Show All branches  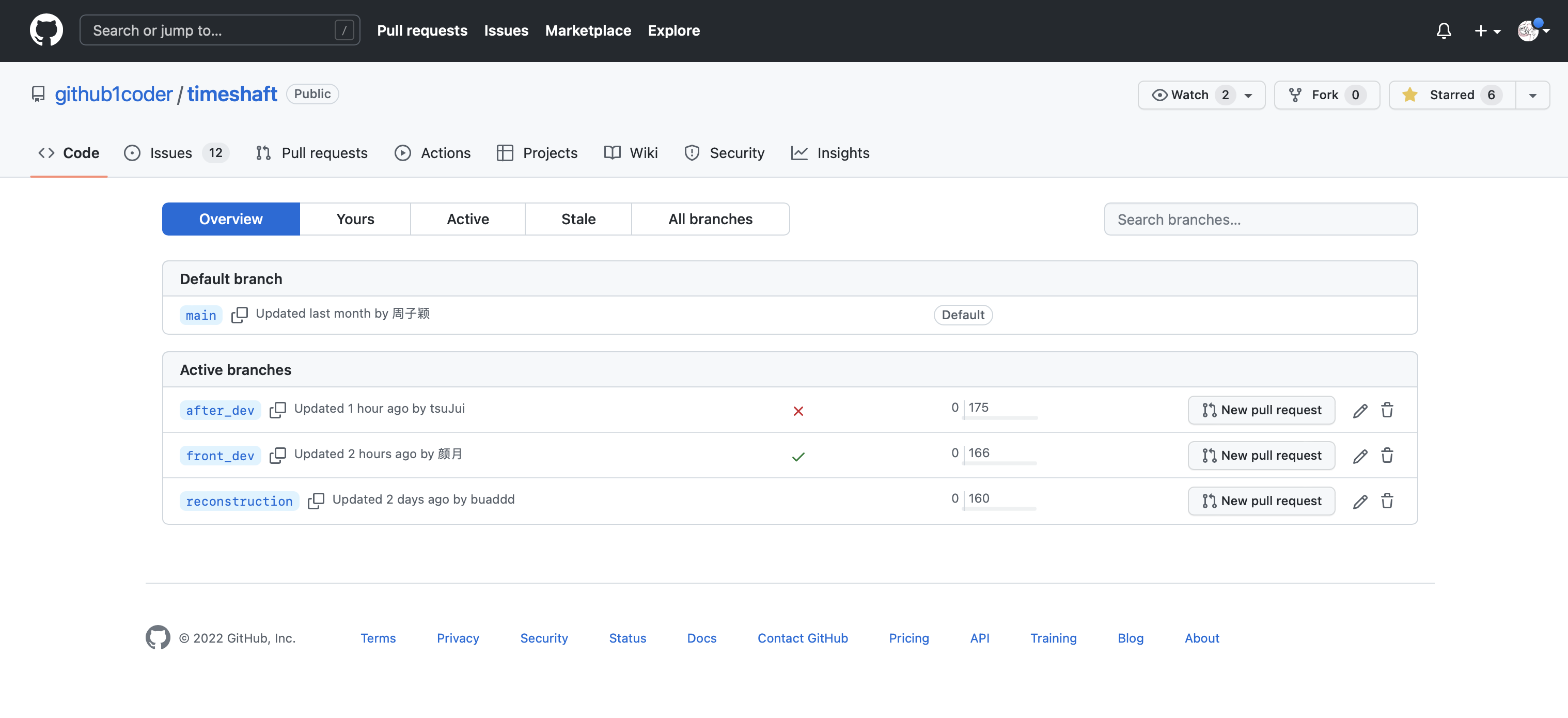(x=710, y=218)
